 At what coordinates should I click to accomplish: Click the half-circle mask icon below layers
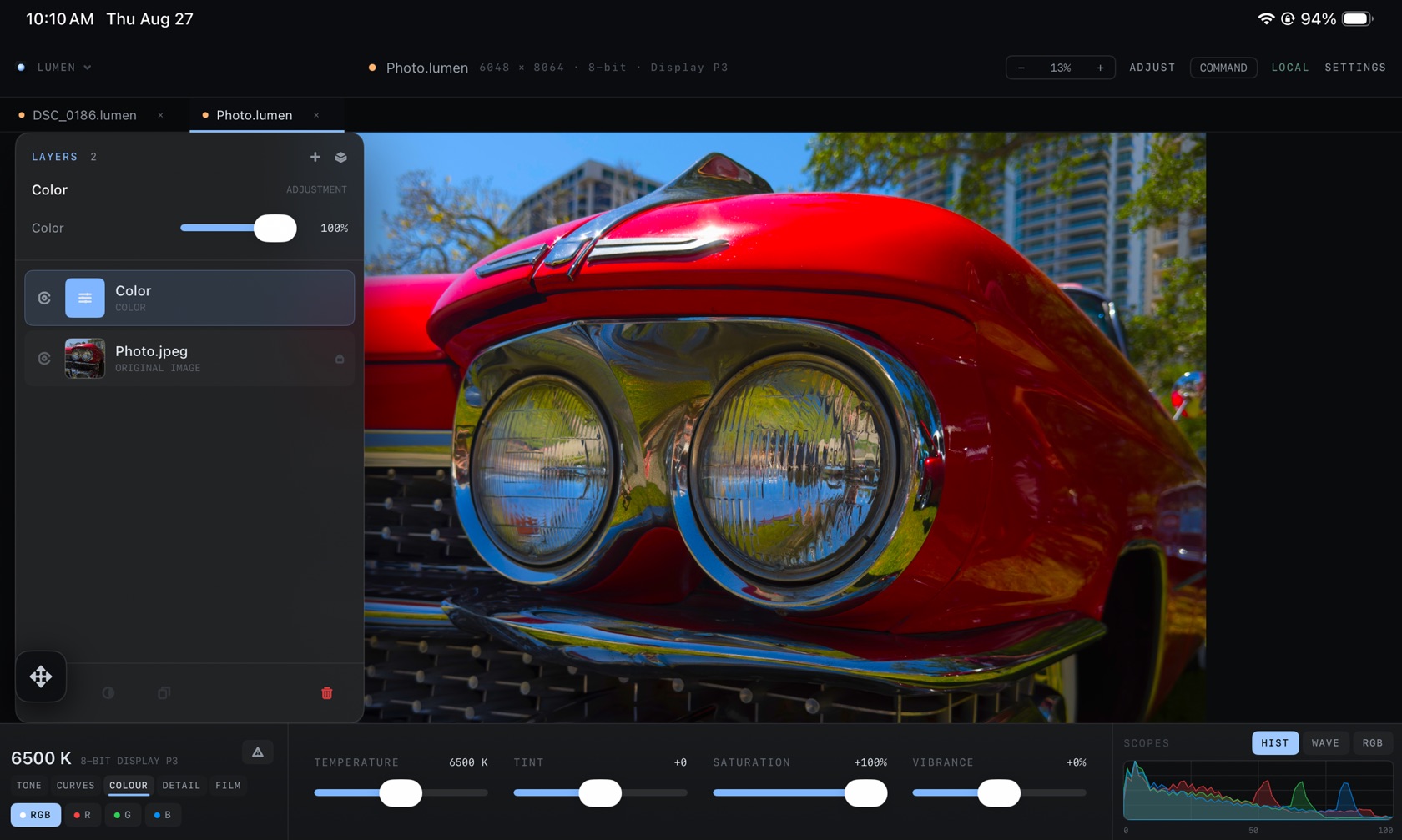tap(108, 693)
